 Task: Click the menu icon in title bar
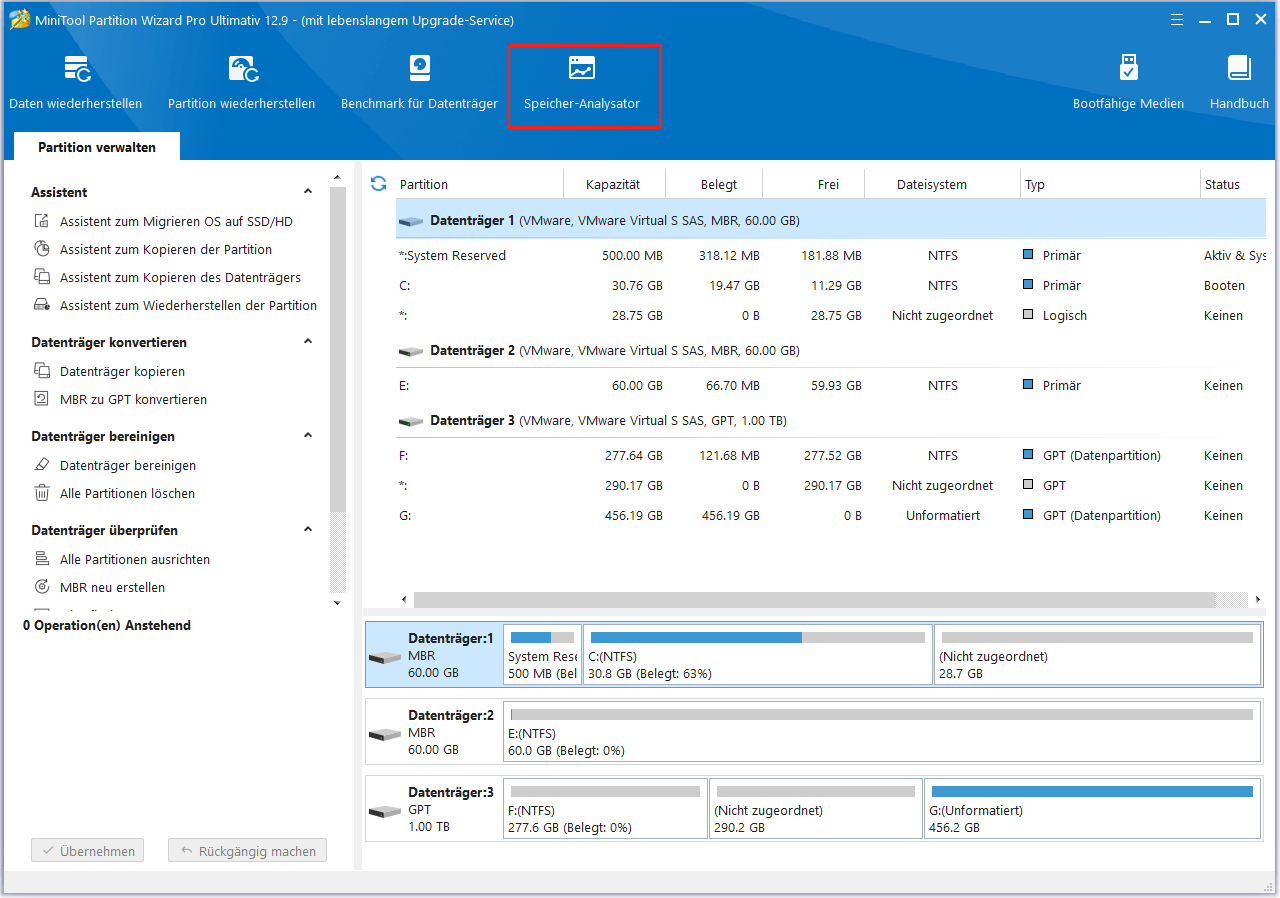tap(1179, 19)
